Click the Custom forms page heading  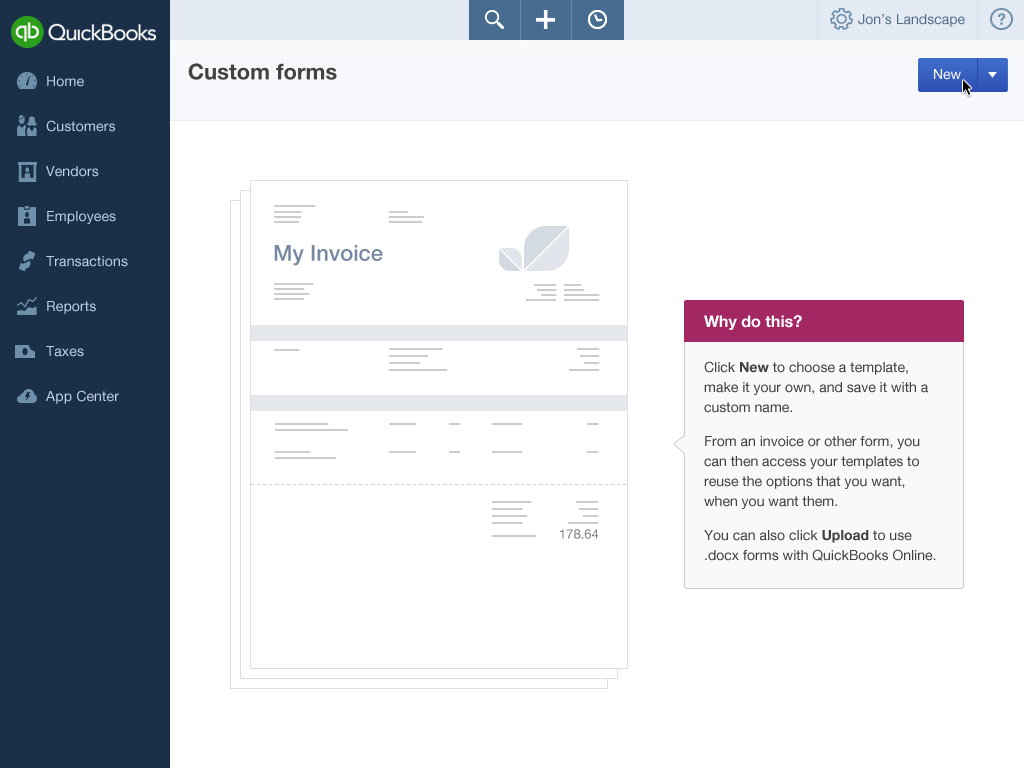pyautogui.click(x=262, y=72)
